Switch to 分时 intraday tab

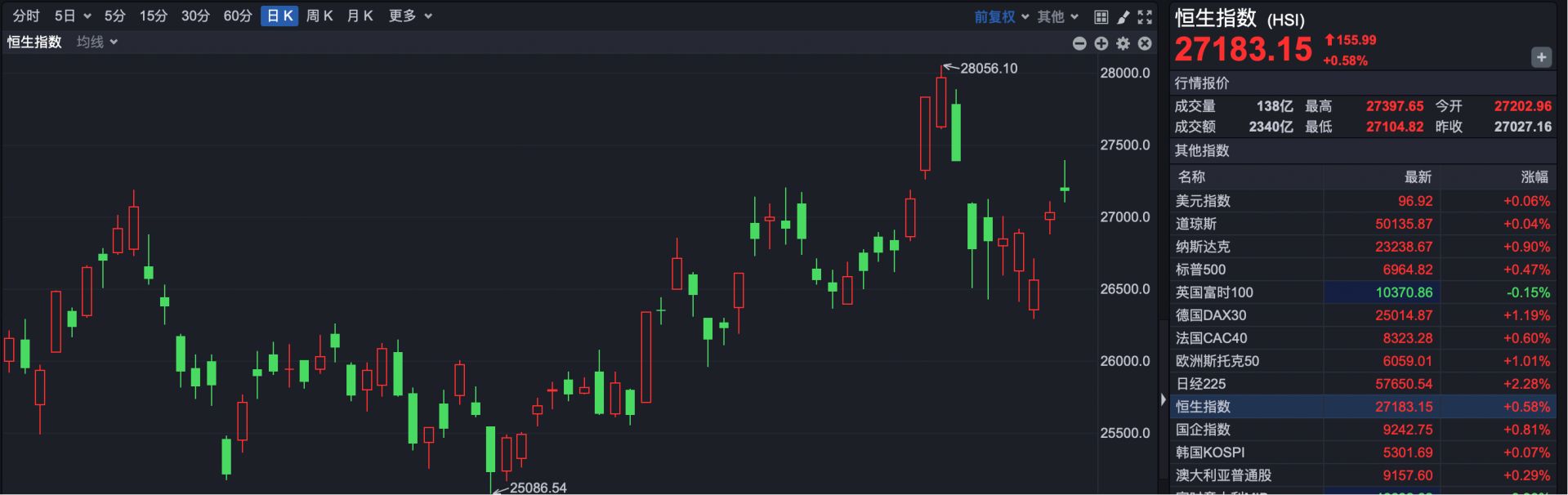click(x=26, y=16)
